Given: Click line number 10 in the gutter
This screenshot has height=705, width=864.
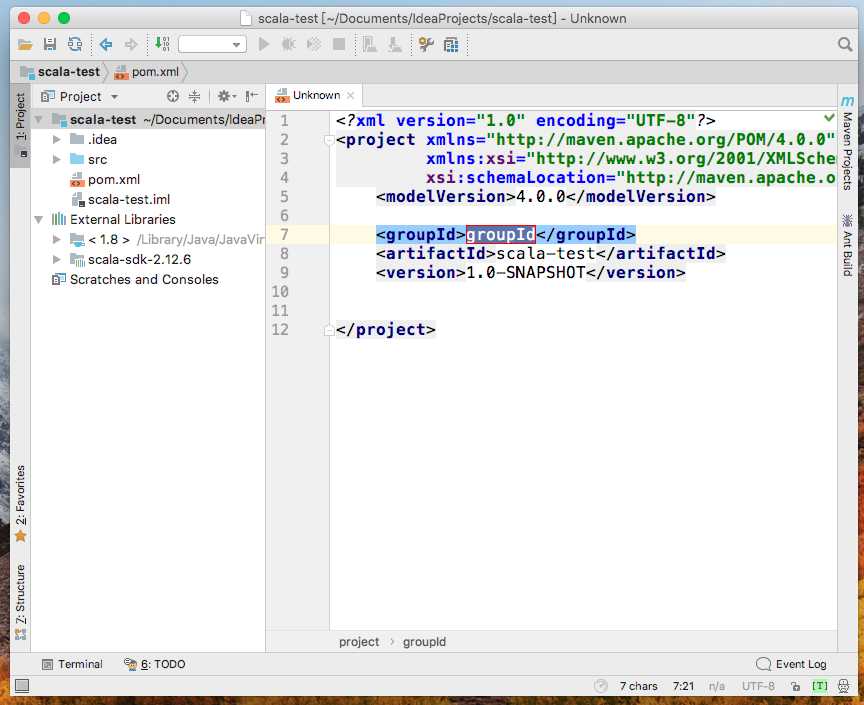Looking at the screenshot, I should click(x=280, y=292).
